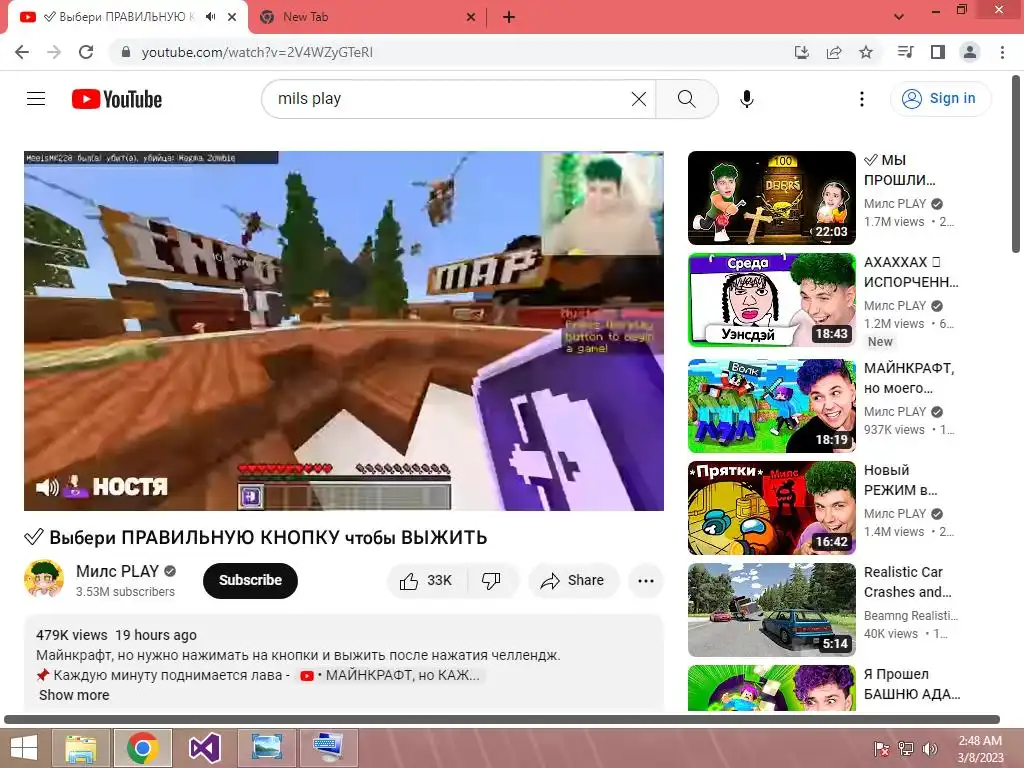
Task: Share this page from the address bar
Action: coord(834,52)
